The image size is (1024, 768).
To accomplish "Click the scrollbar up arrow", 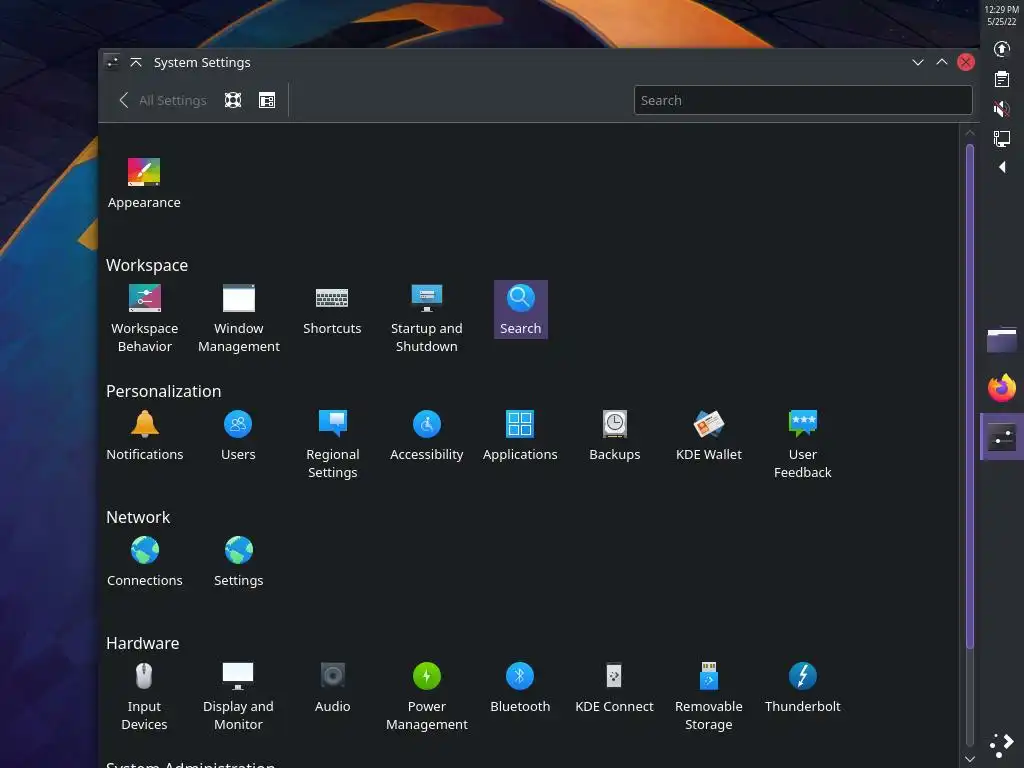I will [x=970, y=133].
